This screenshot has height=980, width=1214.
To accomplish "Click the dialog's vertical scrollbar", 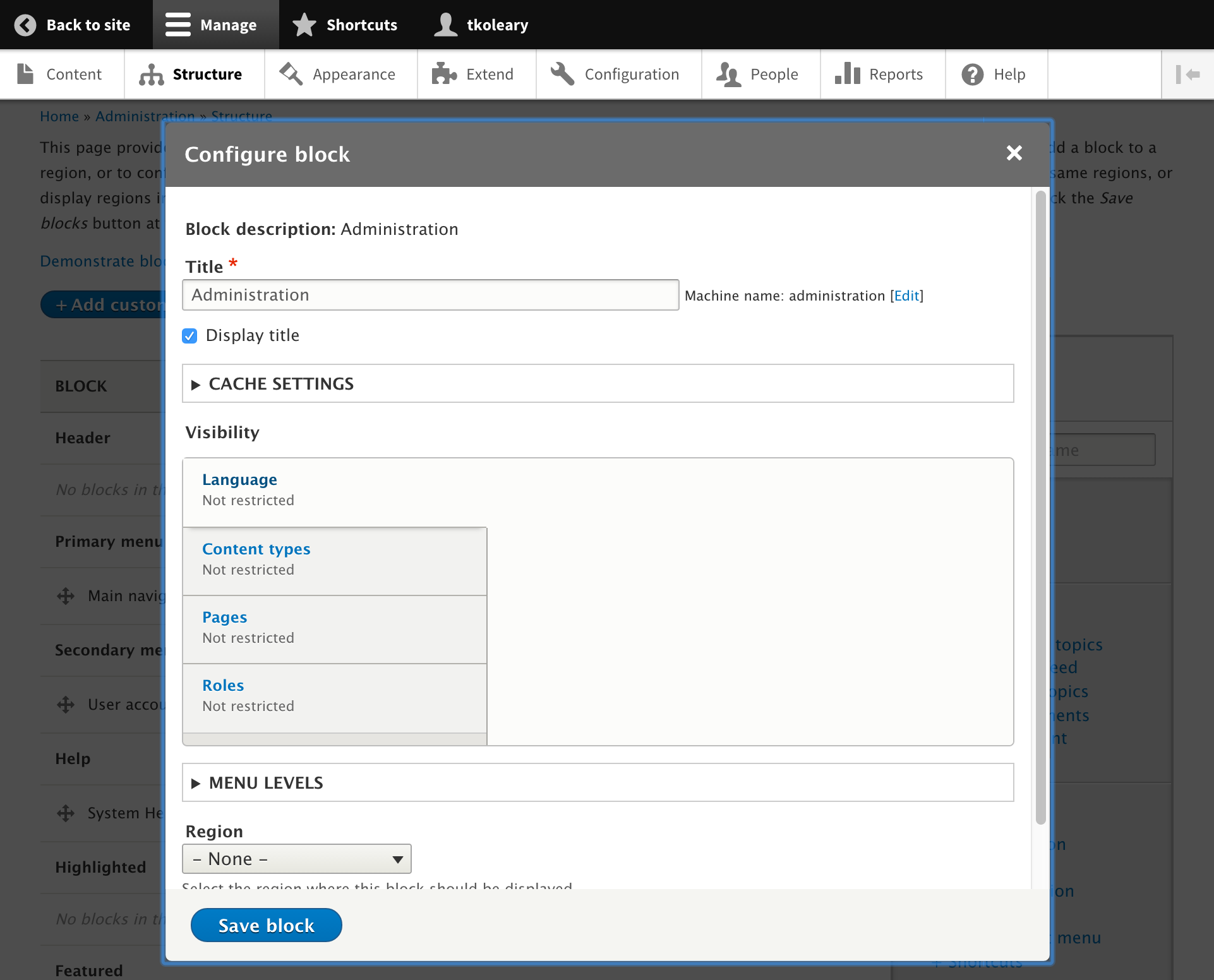I will point(1040,508).
